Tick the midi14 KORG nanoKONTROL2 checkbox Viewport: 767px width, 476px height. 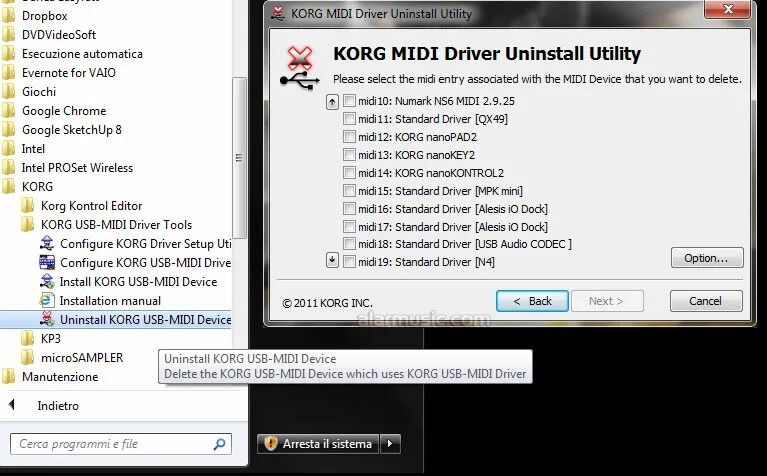[349, 173]
